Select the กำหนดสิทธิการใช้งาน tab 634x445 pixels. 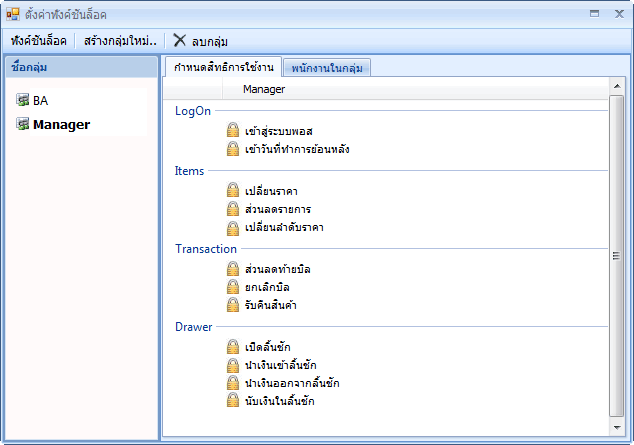click(x=221, y=67)
